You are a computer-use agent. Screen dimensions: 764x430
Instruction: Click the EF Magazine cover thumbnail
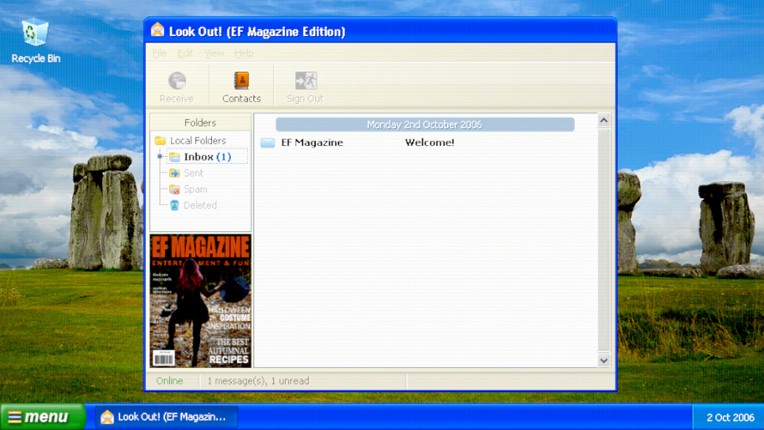(x=200, y=300)
